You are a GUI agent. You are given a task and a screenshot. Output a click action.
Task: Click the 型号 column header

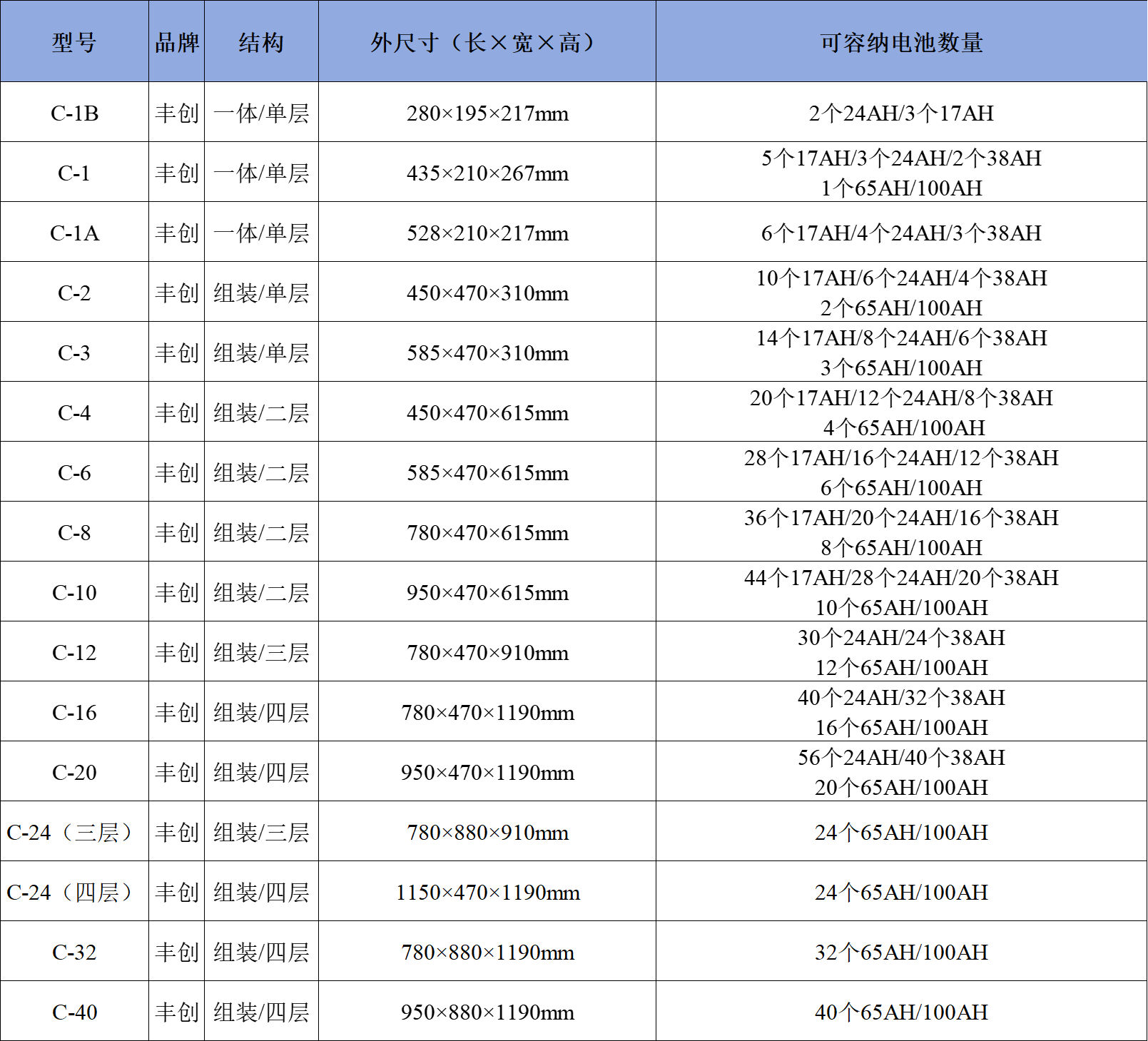coord(74,42)
